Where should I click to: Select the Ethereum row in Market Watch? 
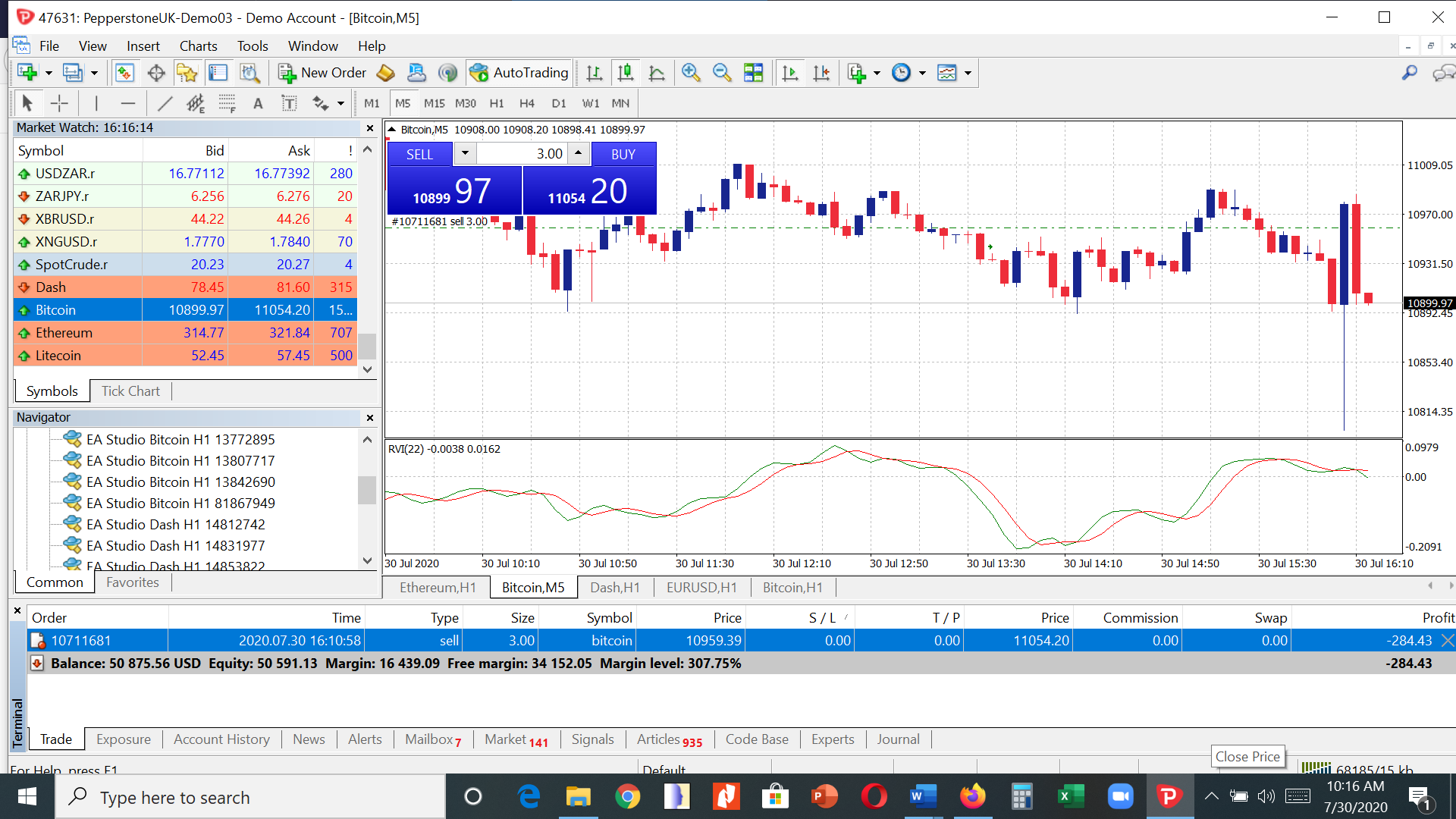click(185, 333)
